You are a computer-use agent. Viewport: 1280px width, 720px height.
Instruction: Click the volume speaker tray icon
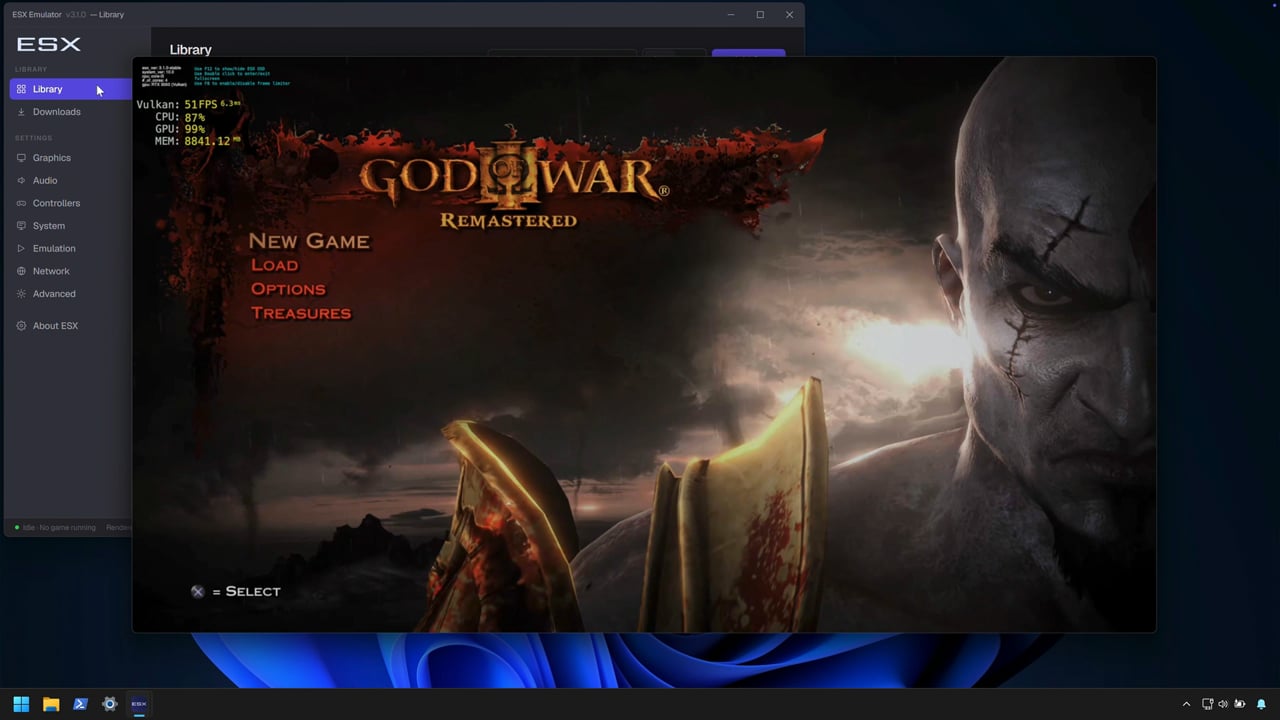coord(1224,704)
